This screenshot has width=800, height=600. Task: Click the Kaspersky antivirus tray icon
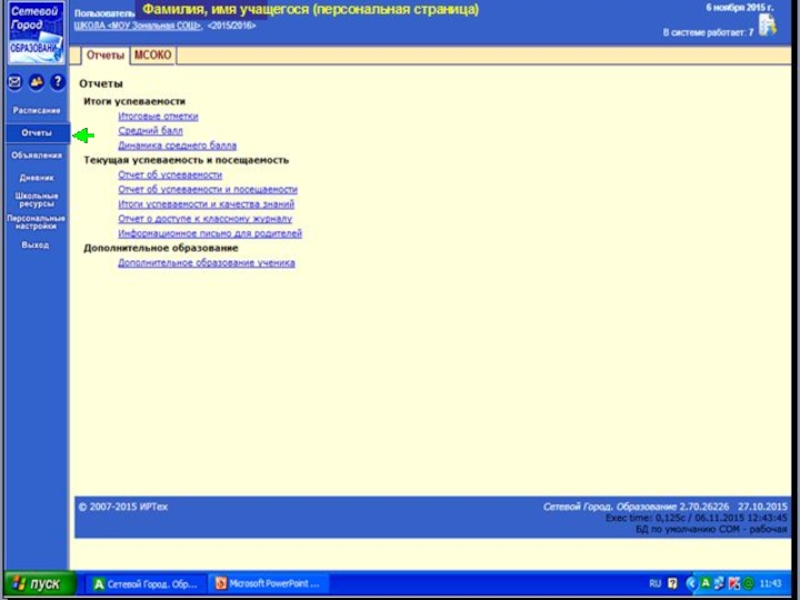pyautogui.click(x=735, y=583)
